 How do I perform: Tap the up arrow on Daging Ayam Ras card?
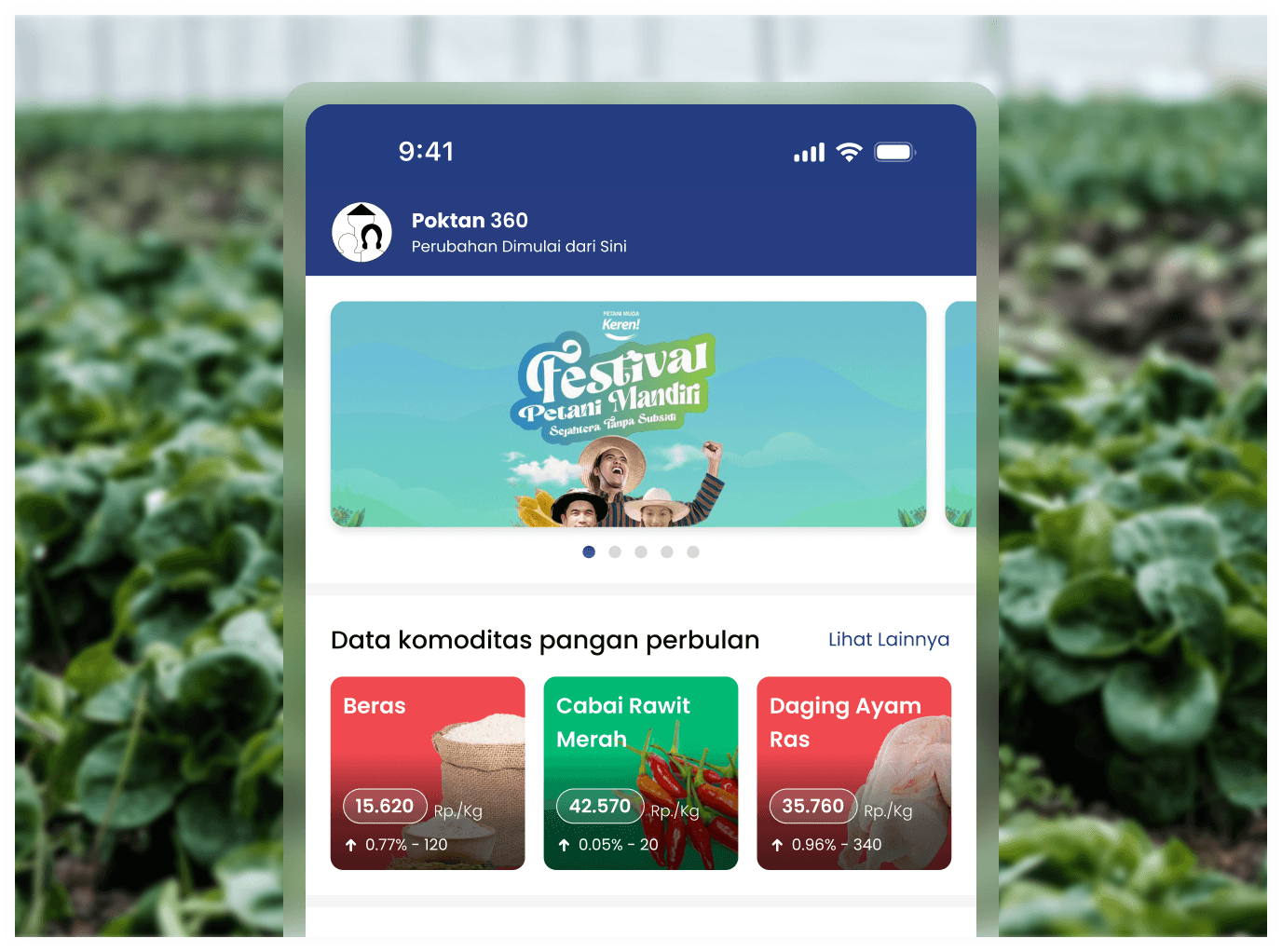(777, 845)
